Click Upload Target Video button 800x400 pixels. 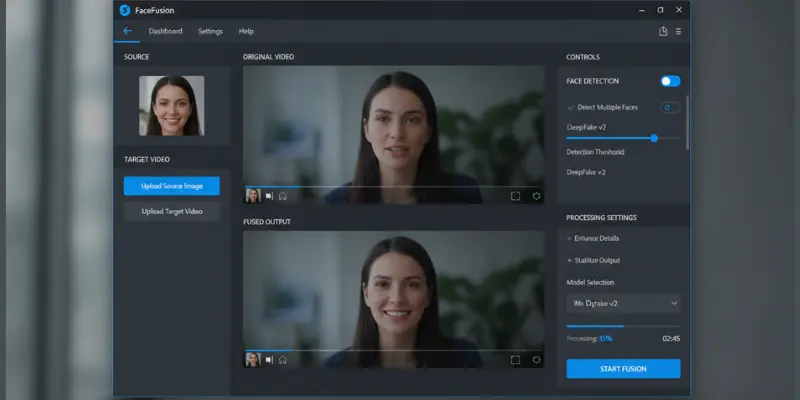172,211
